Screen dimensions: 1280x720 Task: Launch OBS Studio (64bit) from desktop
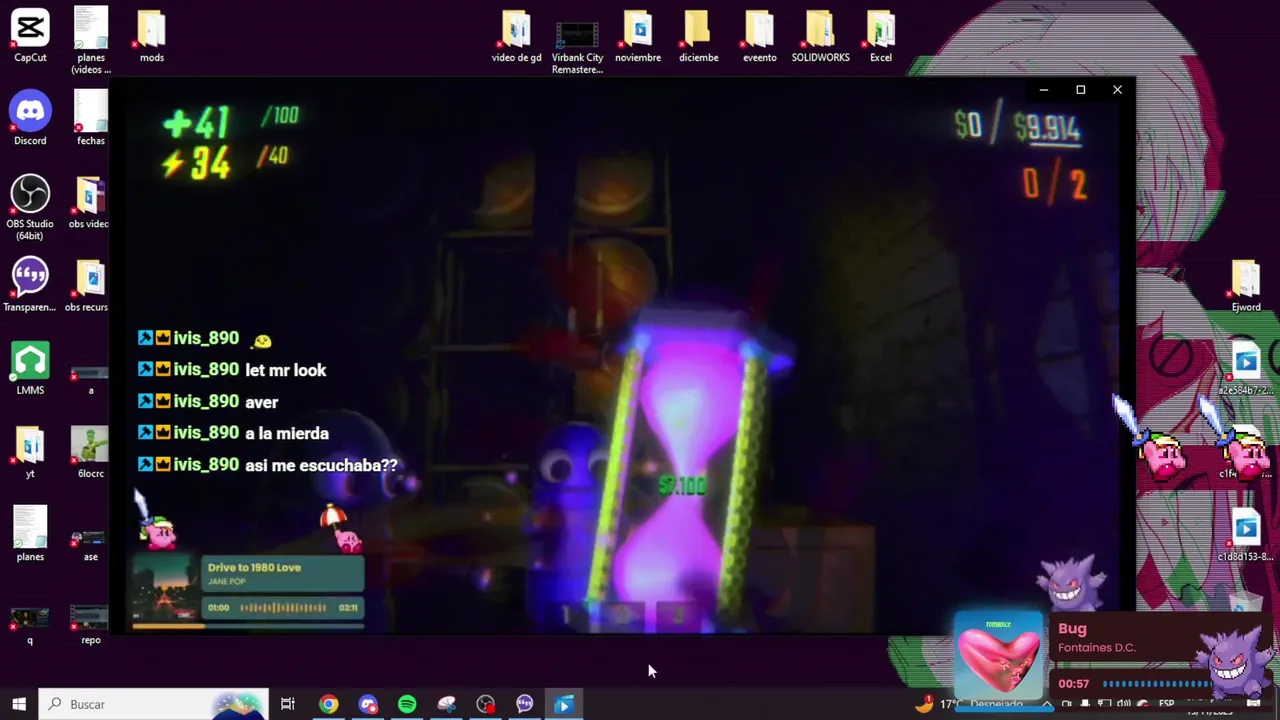point(30,208)
